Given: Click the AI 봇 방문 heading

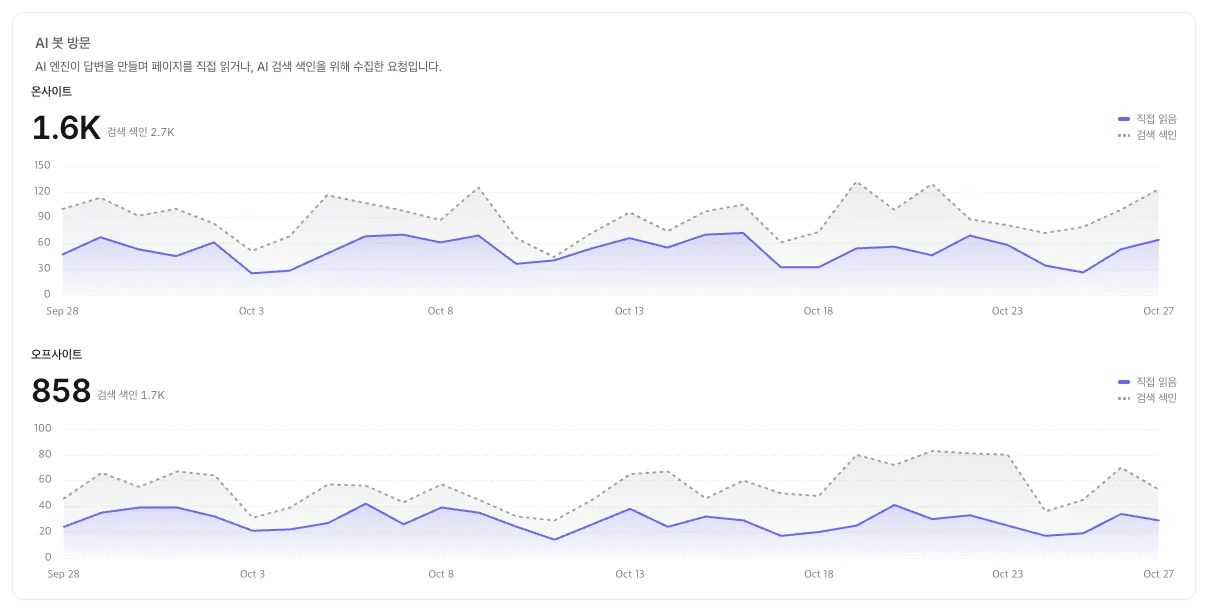Looking at the screenshot, I should pyautogui.click(x=63, y=43).
